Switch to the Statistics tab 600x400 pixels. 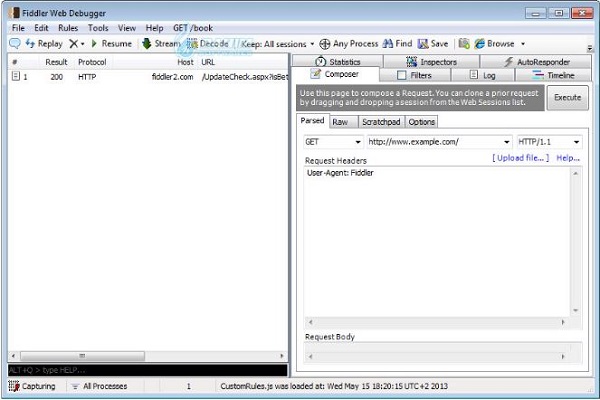(x=338, y=62)
